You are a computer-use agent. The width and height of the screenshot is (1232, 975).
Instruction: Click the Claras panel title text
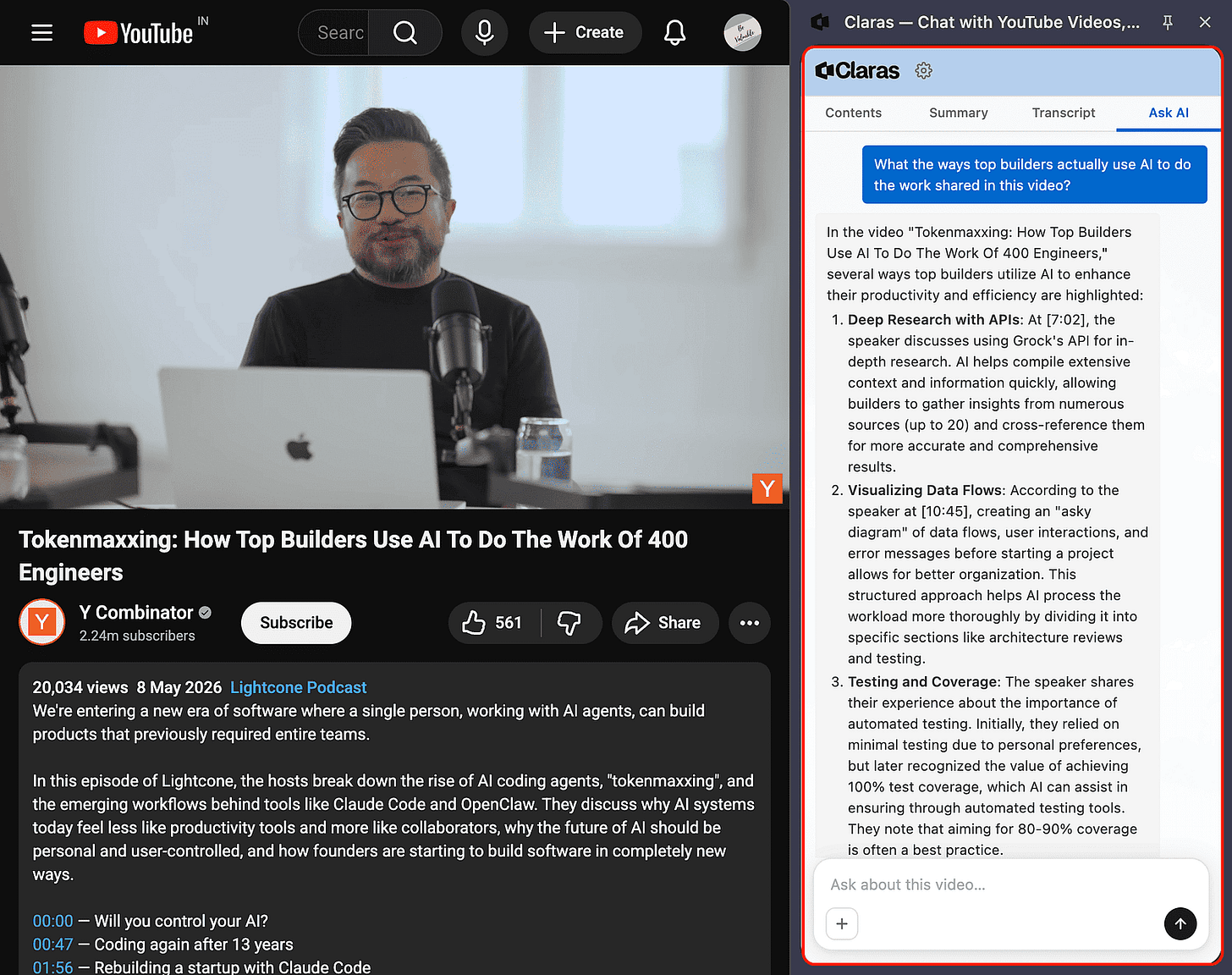click(x=992, y=23)
